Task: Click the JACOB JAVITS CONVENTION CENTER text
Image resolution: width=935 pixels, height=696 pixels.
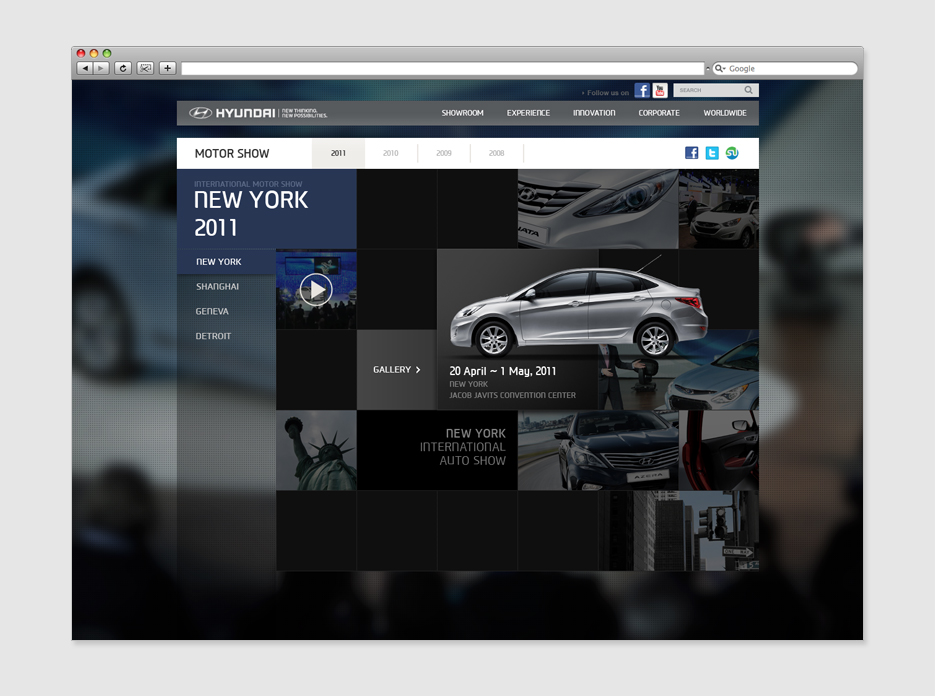Action: pyautogui.click(x=512, y=395)
